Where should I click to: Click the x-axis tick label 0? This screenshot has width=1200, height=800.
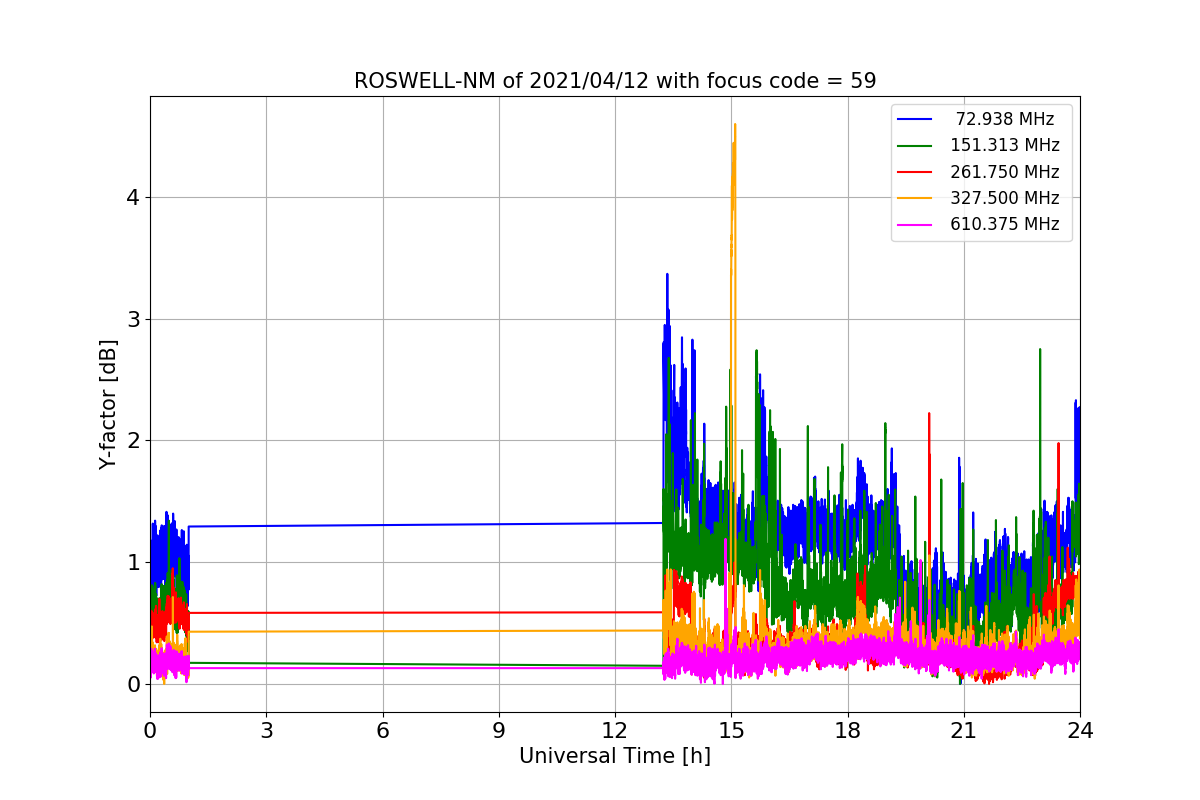[150, 731]
